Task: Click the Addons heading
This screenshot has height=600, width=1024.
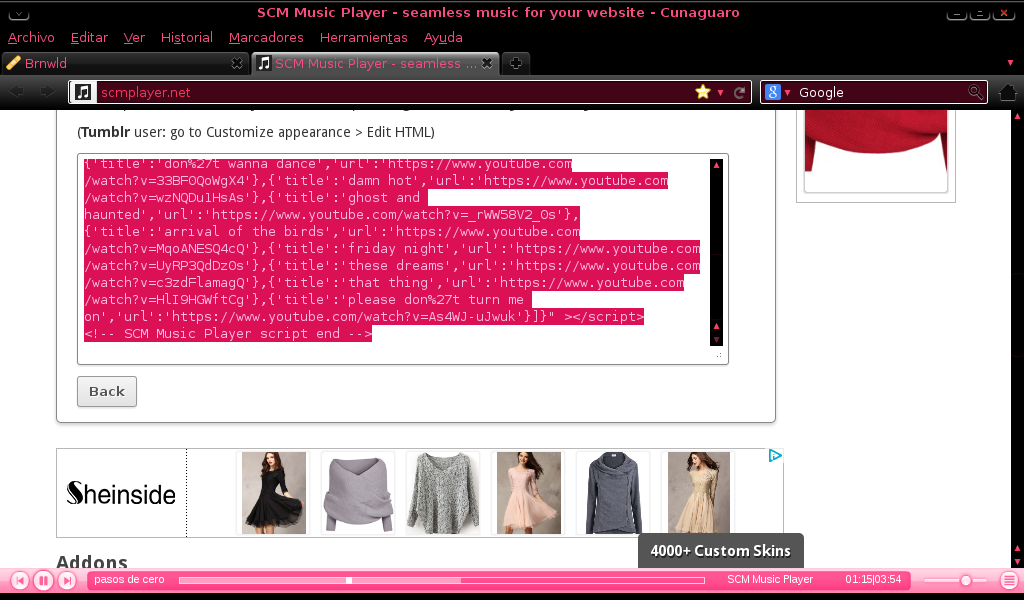Action: (92, 561)
